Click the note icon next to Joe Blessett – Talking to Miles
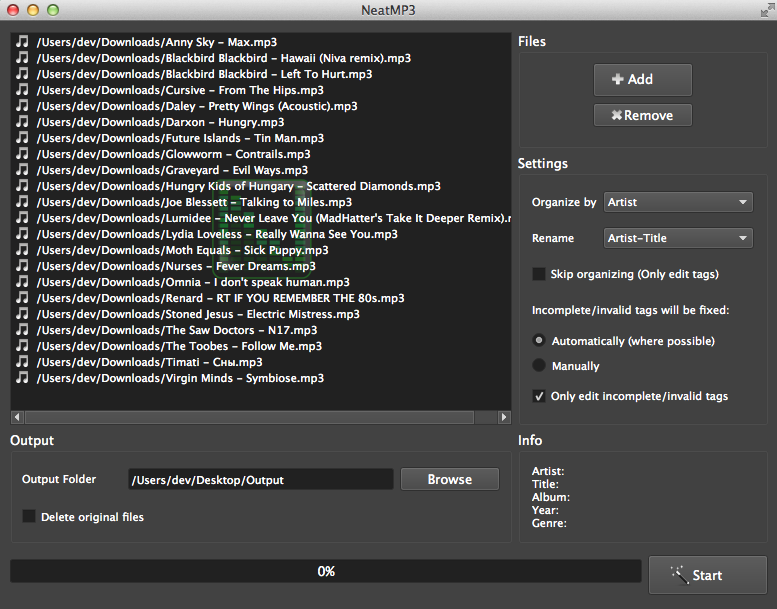 (x=22, y=202)
